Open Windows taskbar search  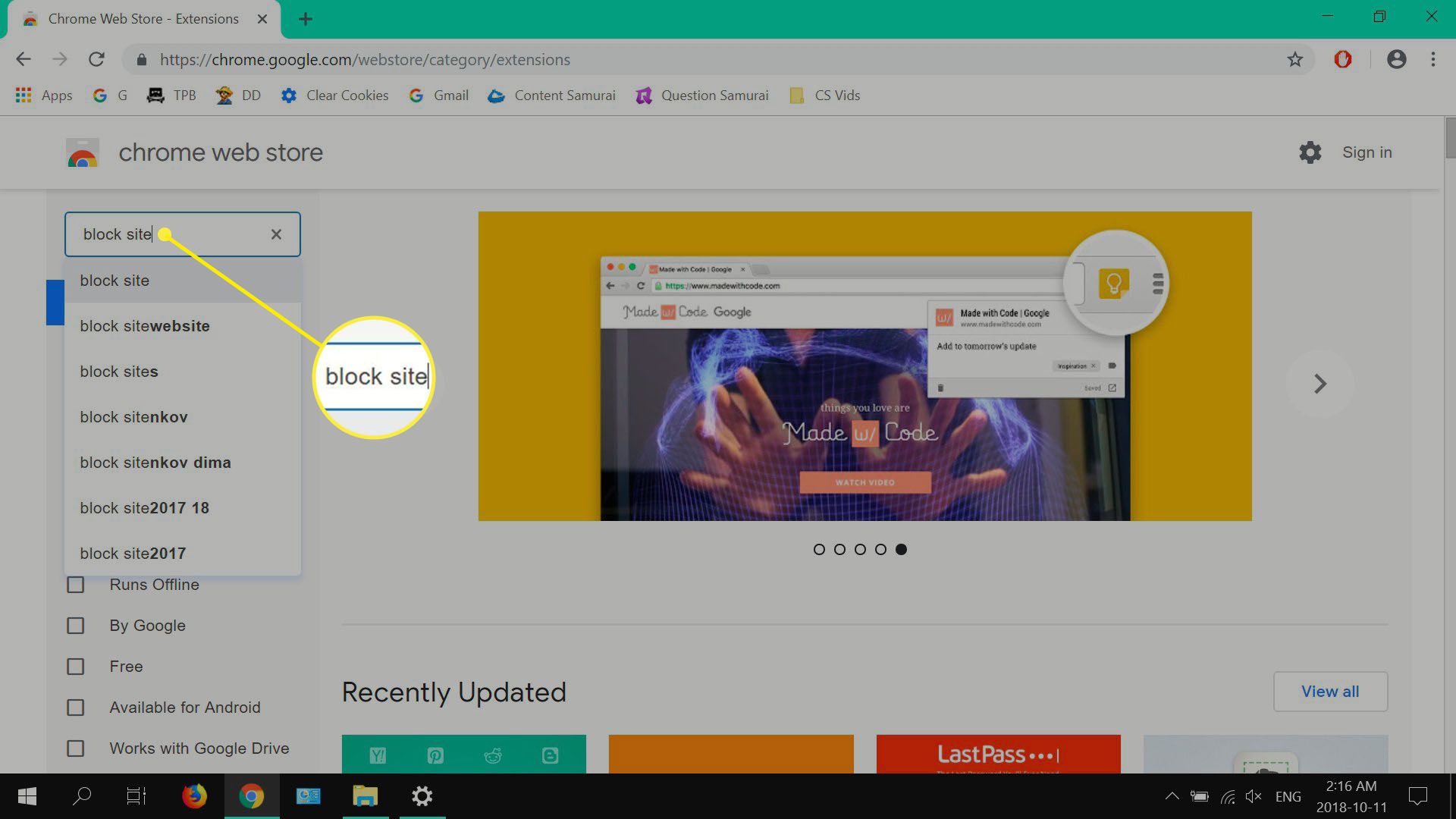(x=82, y=796)
